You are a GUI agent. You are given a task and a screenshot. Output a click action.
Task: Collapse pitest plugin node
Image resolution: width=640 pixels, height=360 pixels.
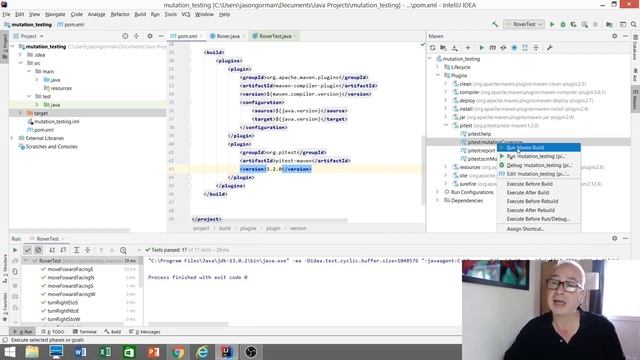coord(446,125)
